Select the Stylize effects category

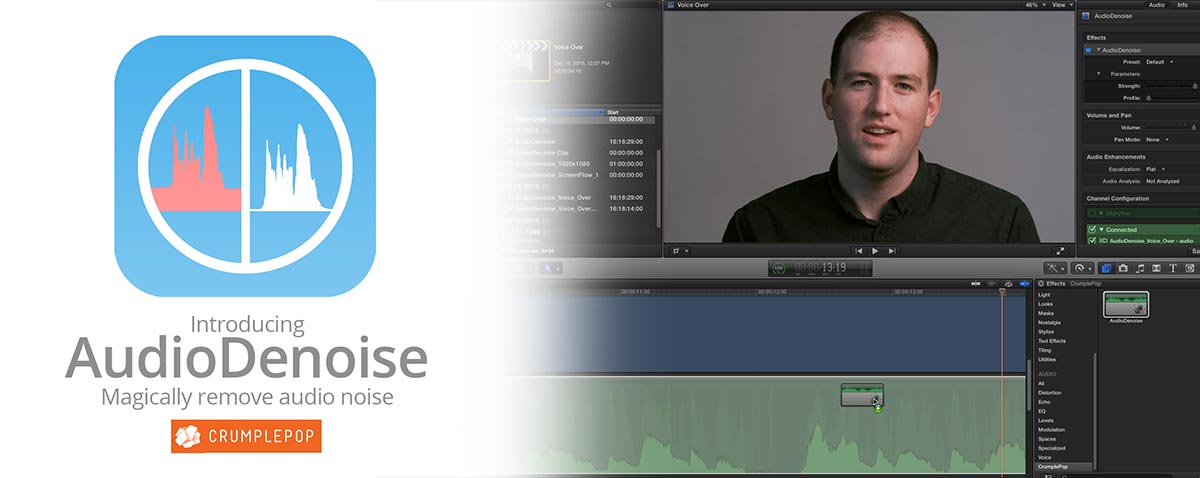pyautogui.click(x=1046, y=332)
